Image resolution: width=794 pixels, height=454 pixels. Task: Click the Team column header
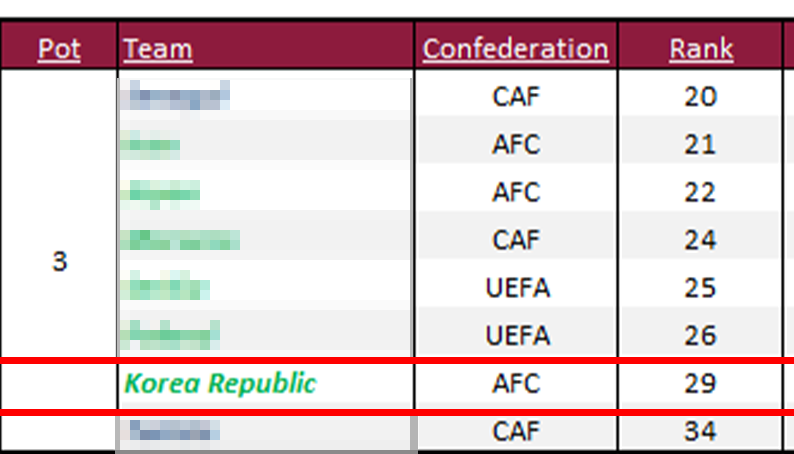point(158,48)
